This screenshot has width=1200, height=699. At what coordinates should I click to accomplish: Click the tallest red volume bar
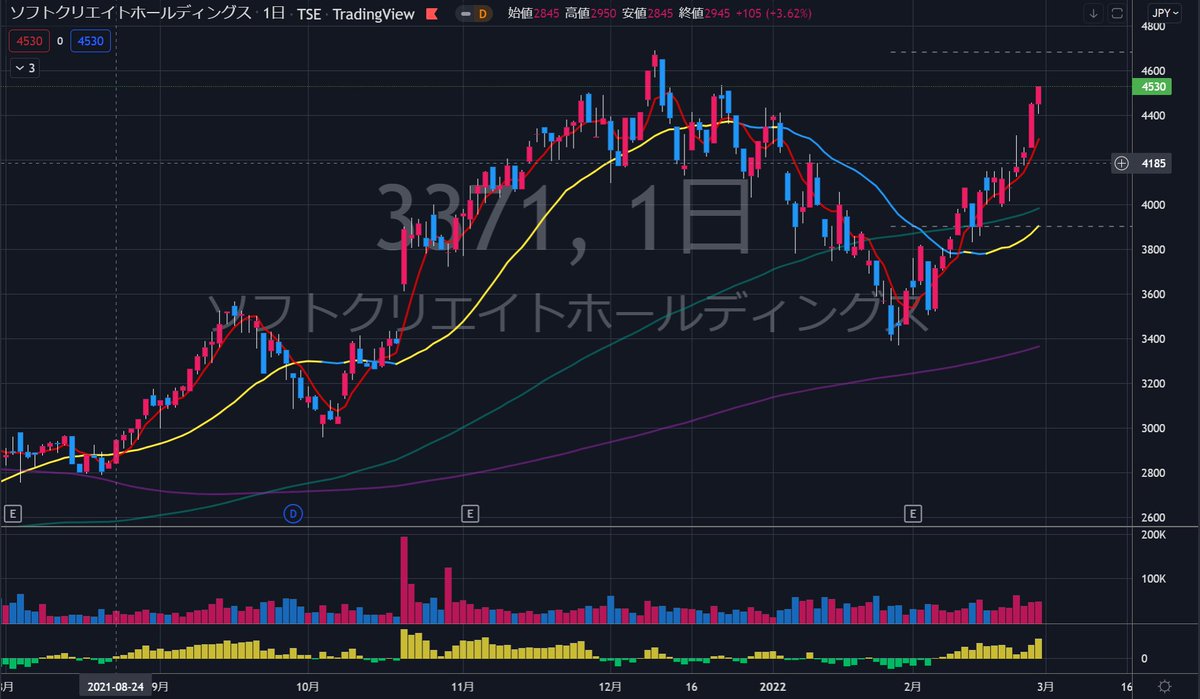pos(404,580)
